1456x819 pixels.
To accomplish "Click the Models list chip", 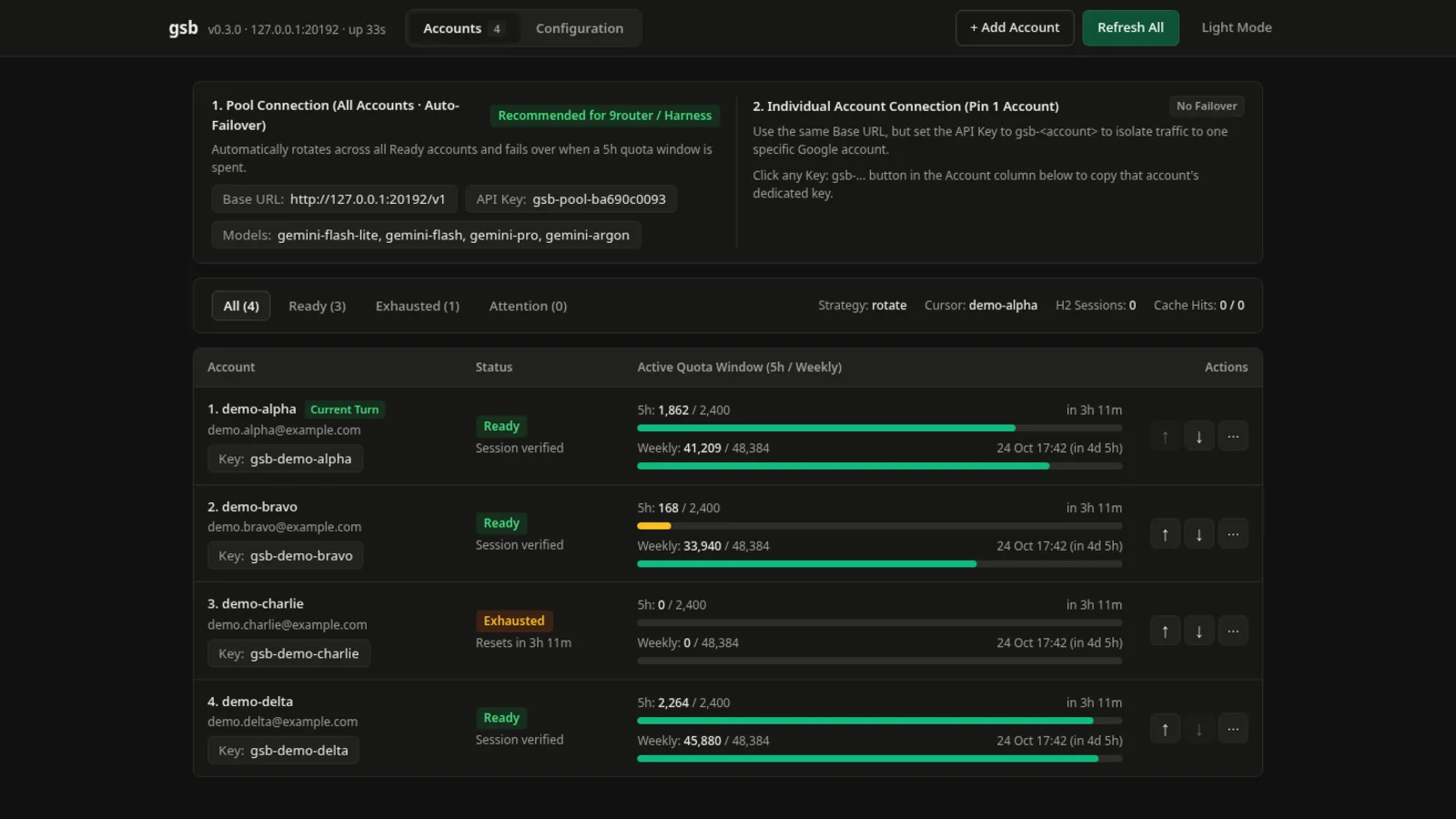I will coord(426,235).
